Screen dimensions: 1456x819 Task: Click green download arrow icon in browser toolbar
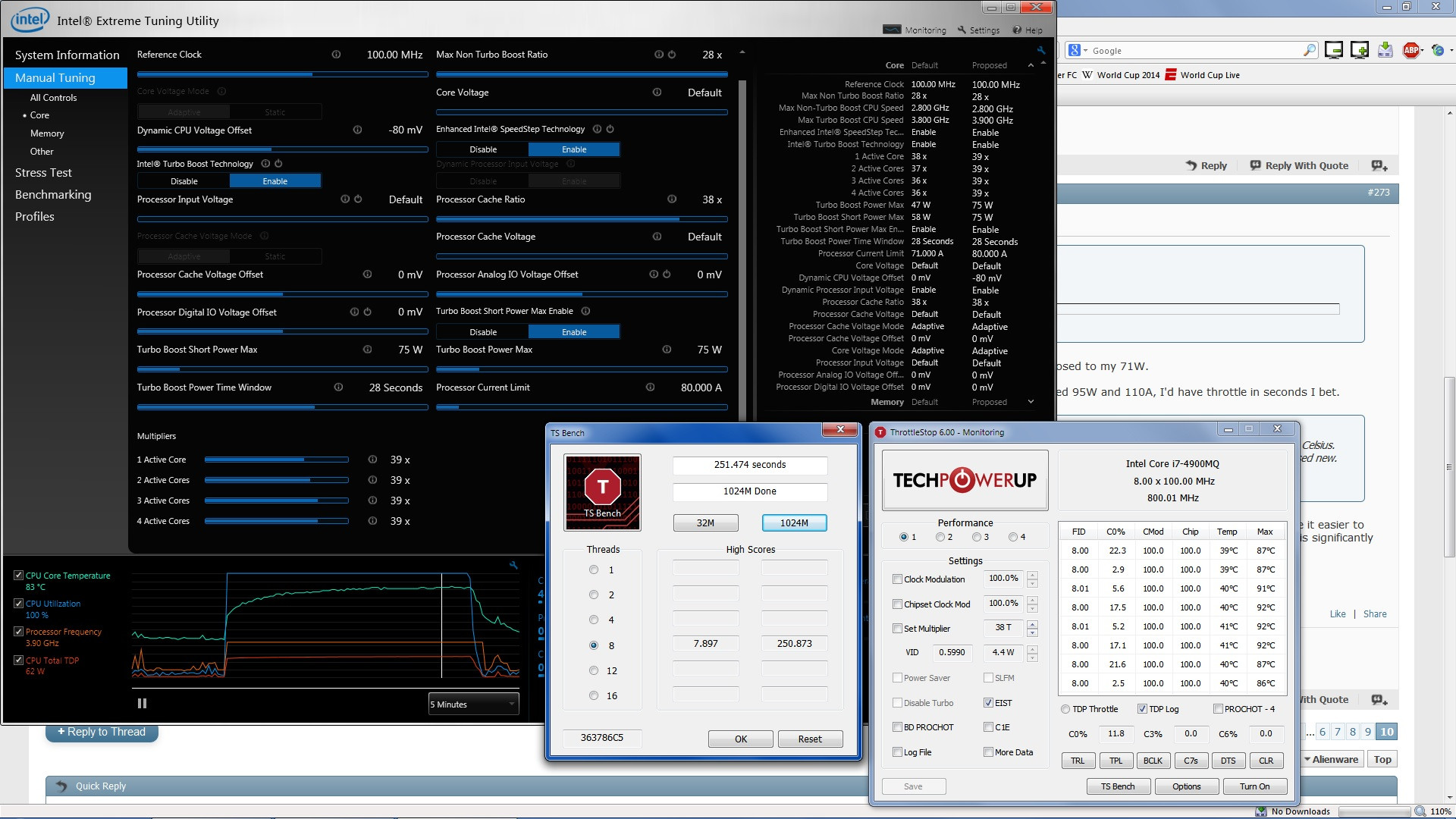1385,51
